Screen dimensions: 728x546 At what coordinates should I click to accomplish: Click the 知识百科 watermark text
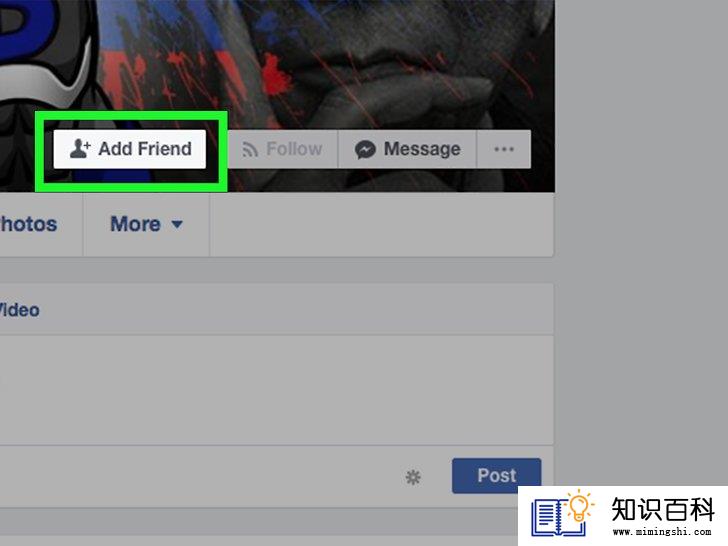[x=663, y=509]
